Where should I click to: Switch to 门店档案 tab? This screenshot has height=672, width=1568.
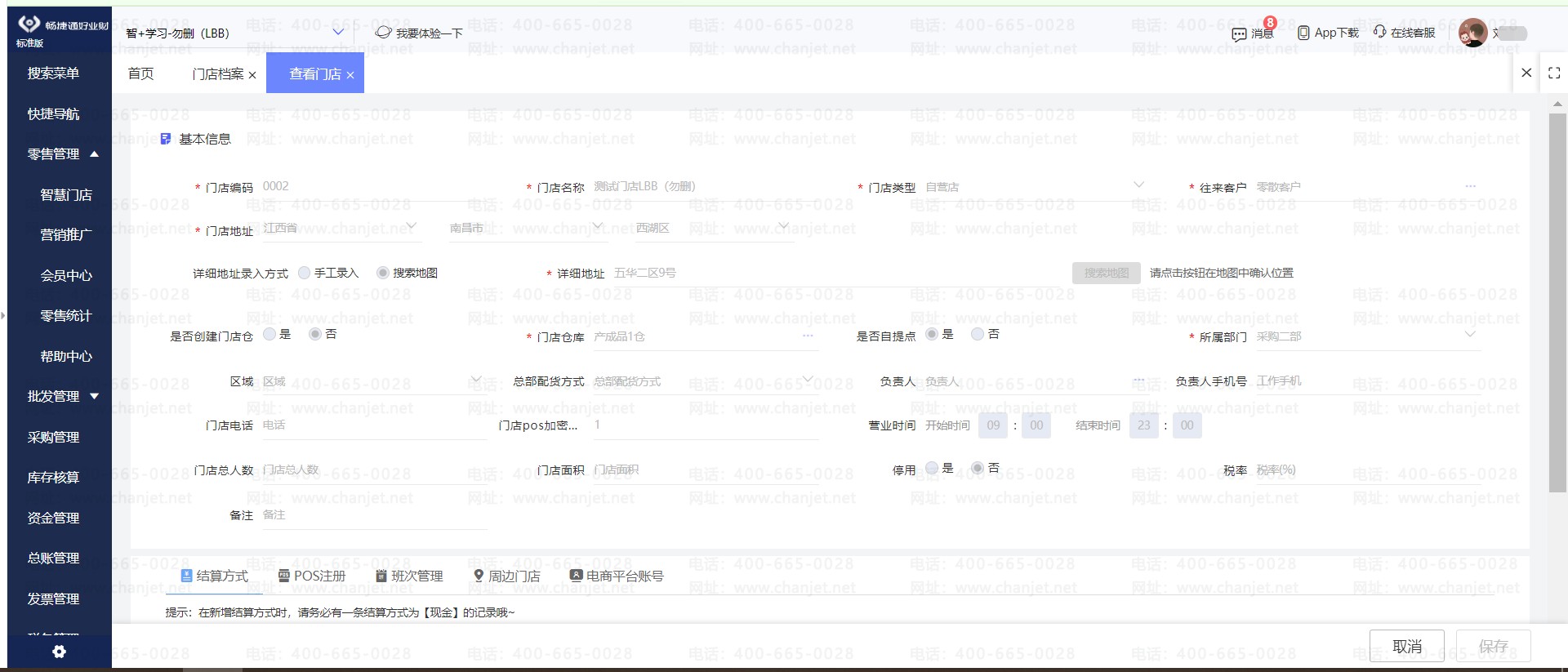218,73
